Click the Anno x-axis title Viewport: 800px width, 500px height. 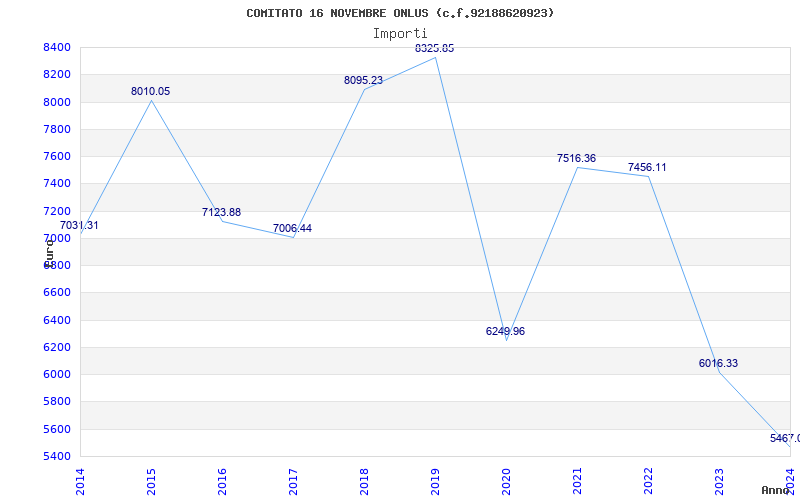tap(776, 490)
